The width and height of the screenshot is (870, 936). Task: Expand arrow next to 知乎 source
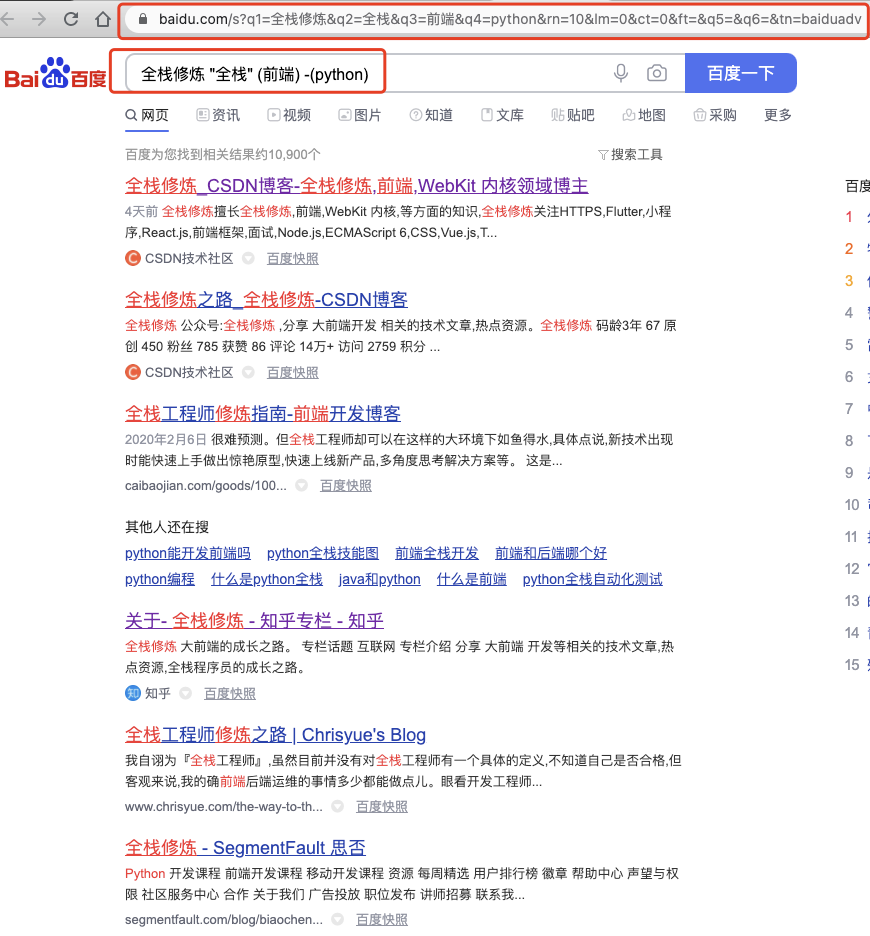(186, 693)
